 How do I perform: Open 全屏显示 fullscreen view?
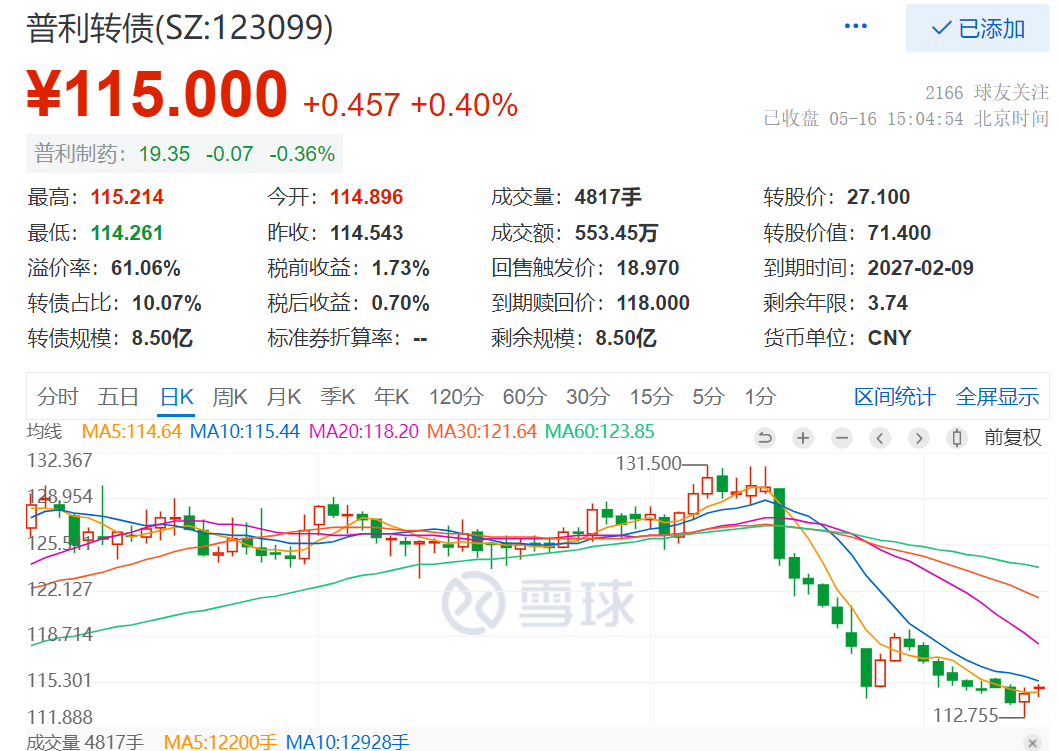click(997, 396)
